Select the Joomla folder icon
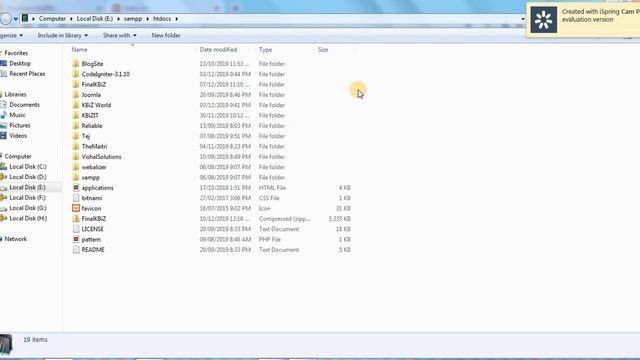The width and height of the screenshot is (640, 360). pos(76,95)
